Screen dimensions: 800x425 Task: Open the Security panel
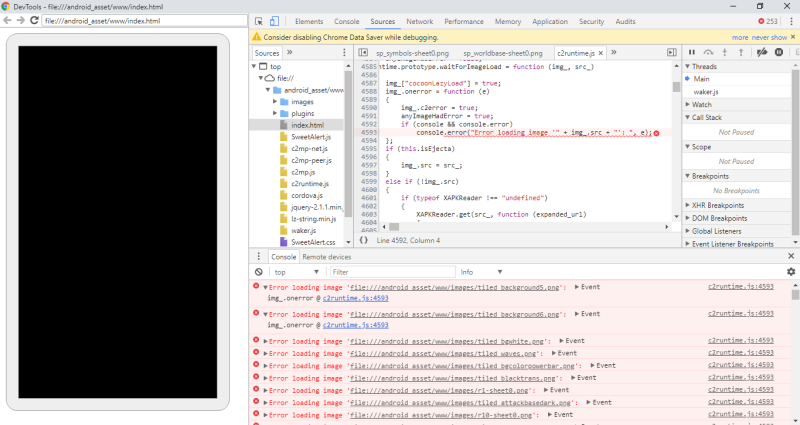tap(591, 21)
